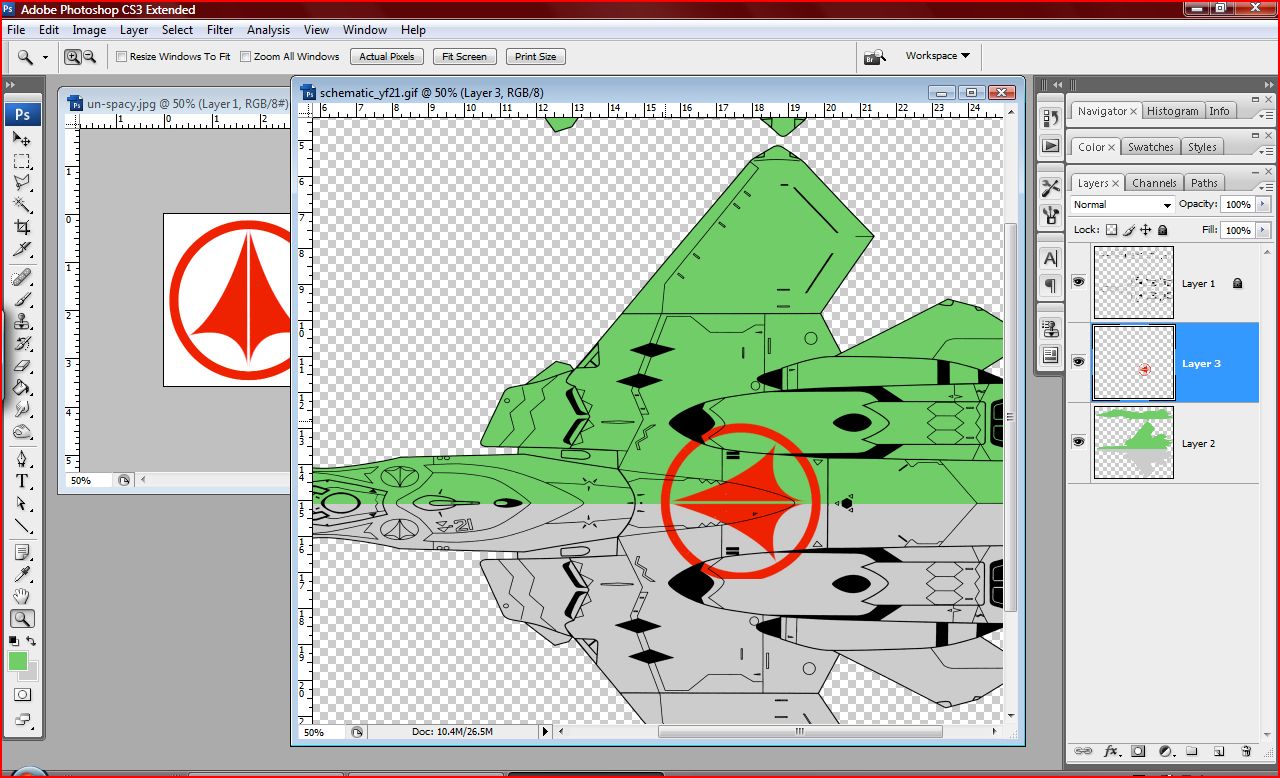Open the Layer menu

point(134,30)
